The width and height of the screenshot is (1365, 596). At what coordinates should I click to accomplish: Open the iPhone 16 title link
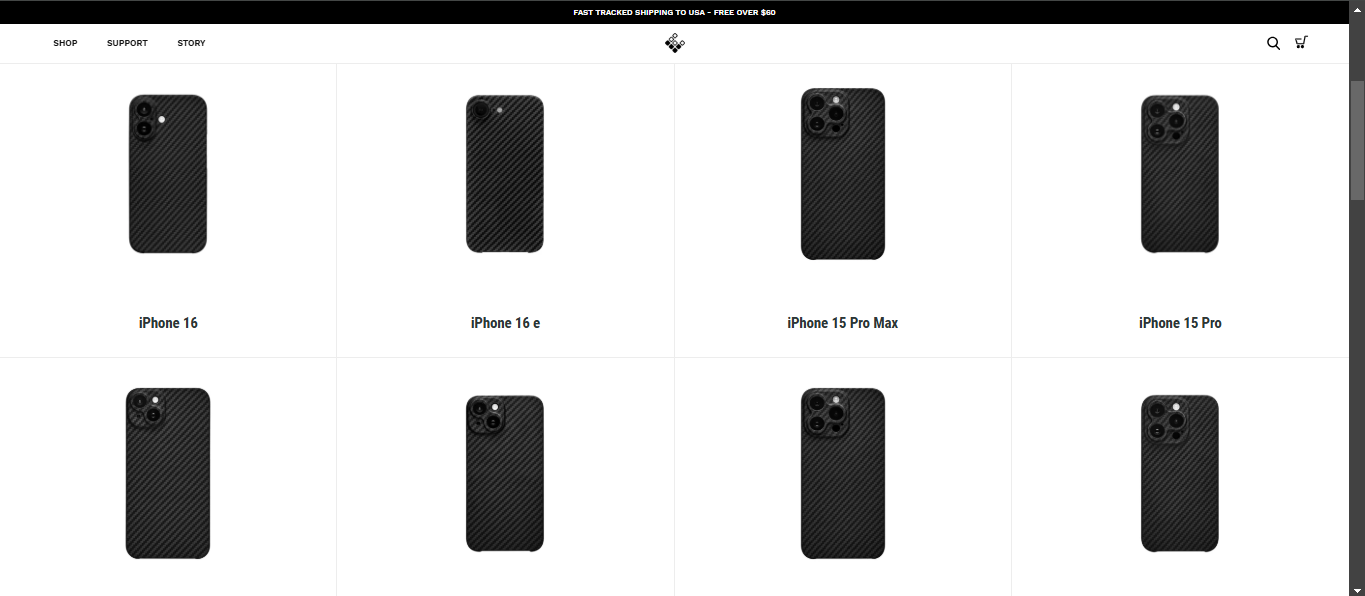[x=168, y=323]
